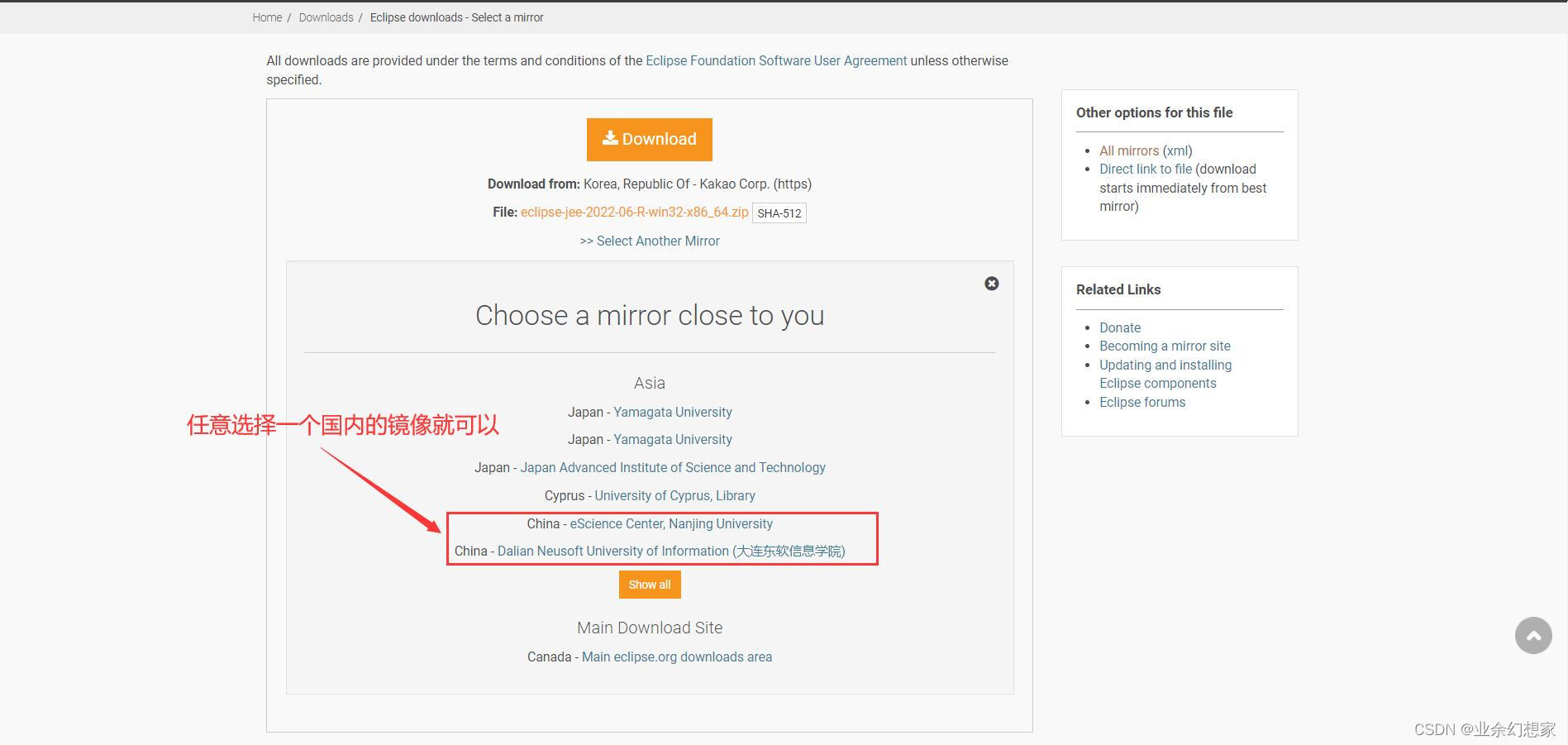Click the Asia region heading
The image size is (1568, 745).
(650, 383)
